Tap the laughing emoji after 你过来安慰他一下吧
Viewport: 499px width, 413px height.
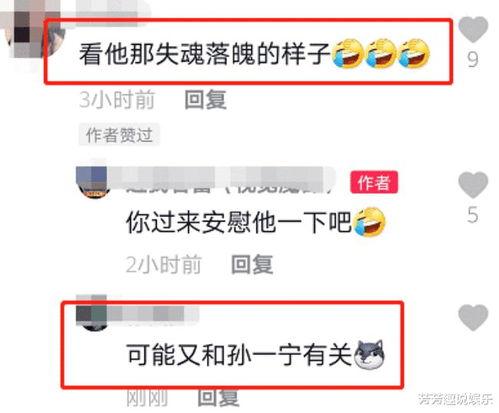369,222
